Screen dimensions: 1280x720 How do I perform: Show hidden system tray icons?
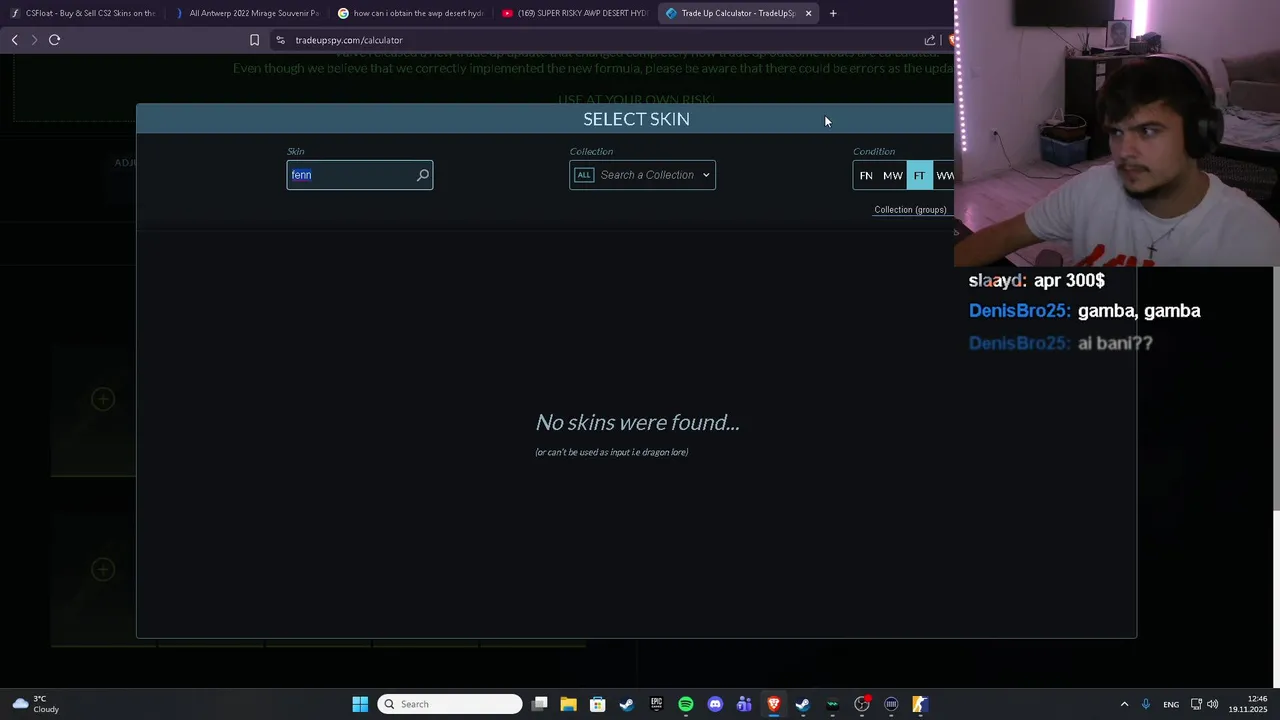click(x=1124, y=704)
